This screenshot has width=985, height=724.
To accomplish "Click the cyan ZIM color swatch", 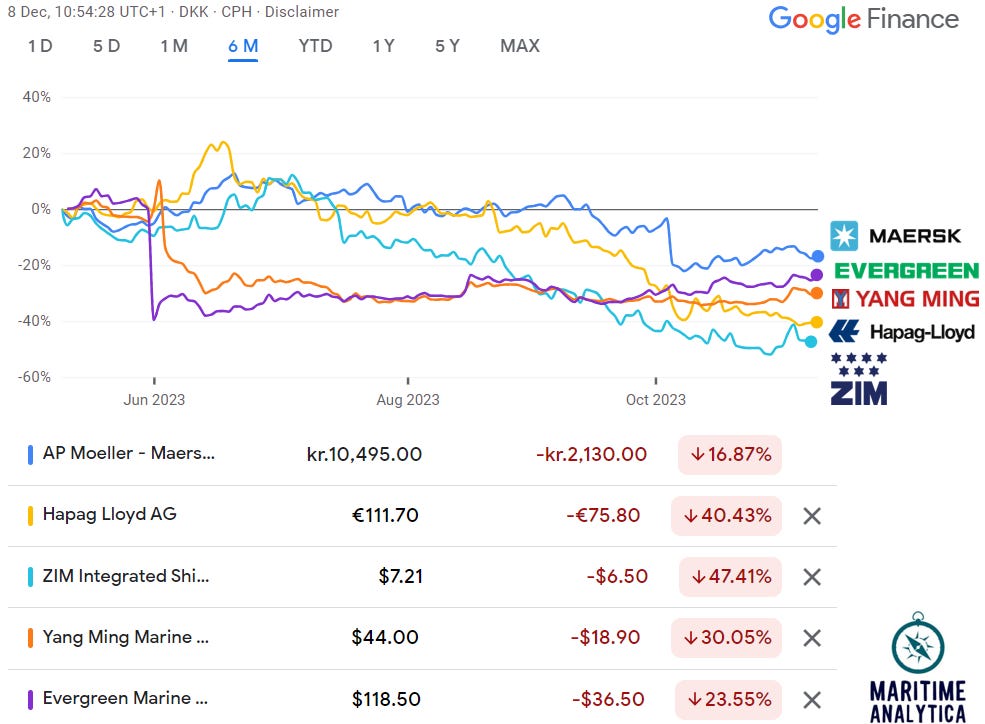I will click(x=30, y=576).
